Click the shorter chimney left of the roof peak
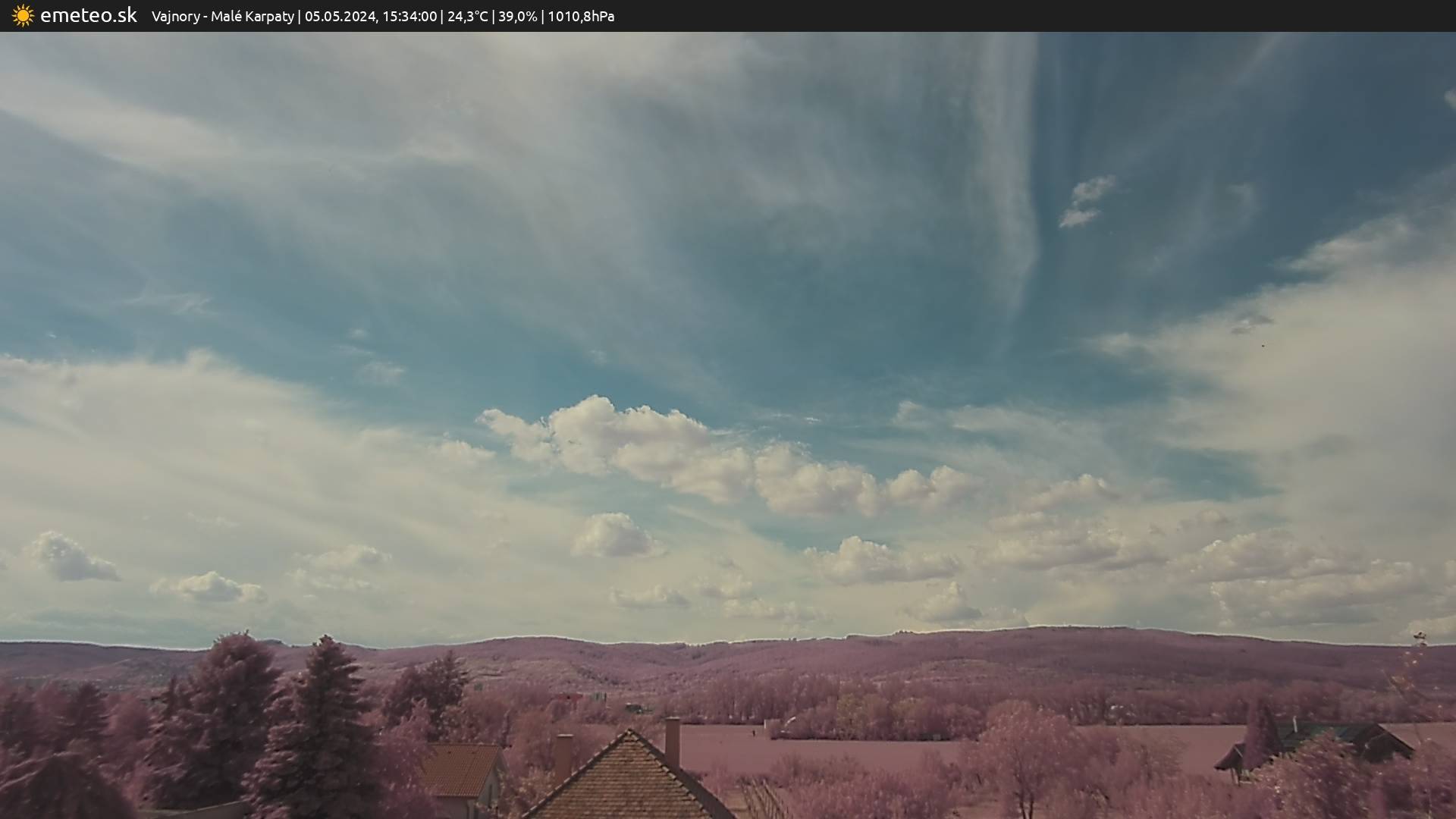 point(563,757)
